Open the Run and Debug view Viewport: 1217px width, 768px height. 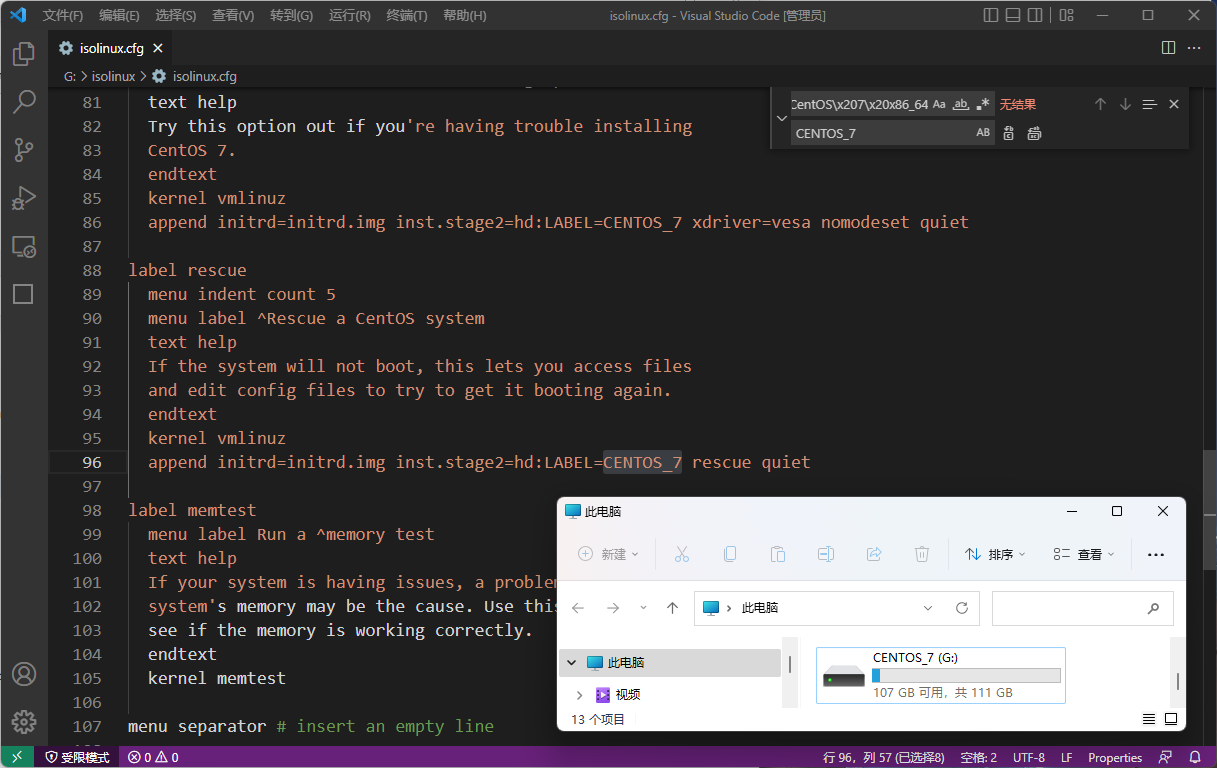pos(23,197)
